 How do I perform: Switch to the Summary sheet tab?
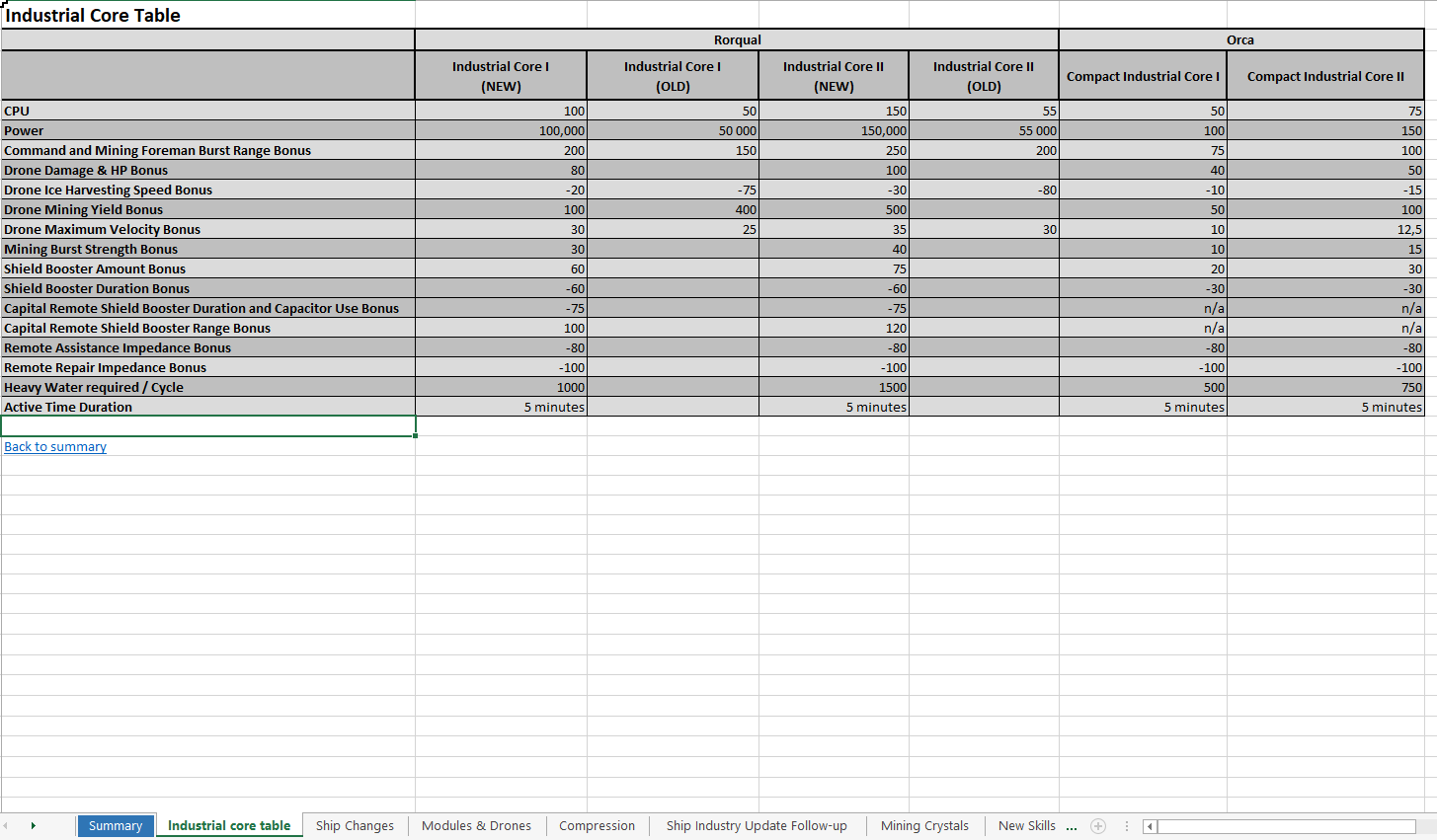[x=116, y=826]
